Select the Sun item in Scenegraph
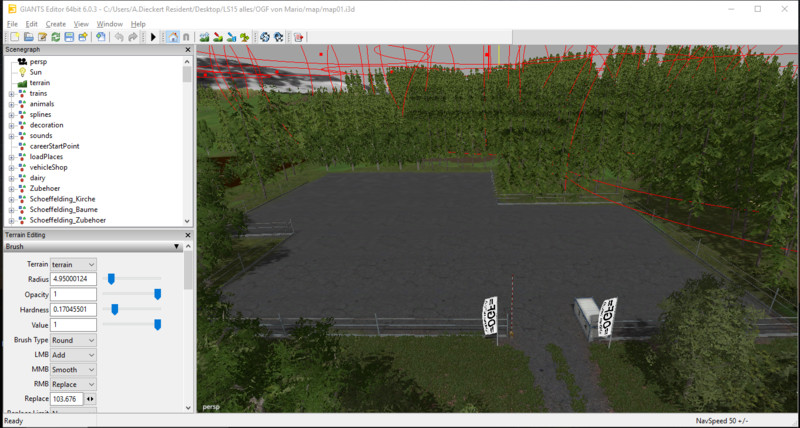Viewport: 800px width, 428px height. click(36, 72)
